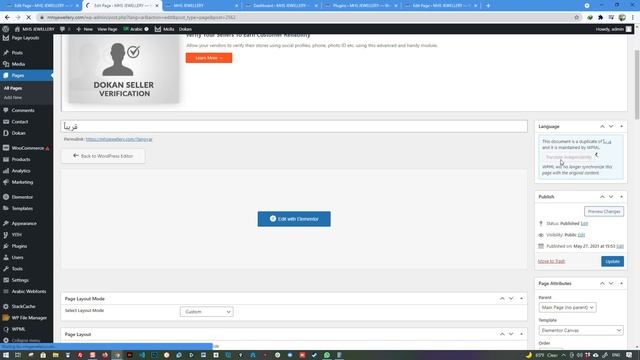Screen dimensions: 640x360
Task: Open Arabic language switcher in admin bar
Action: click(x=136, y=29)
